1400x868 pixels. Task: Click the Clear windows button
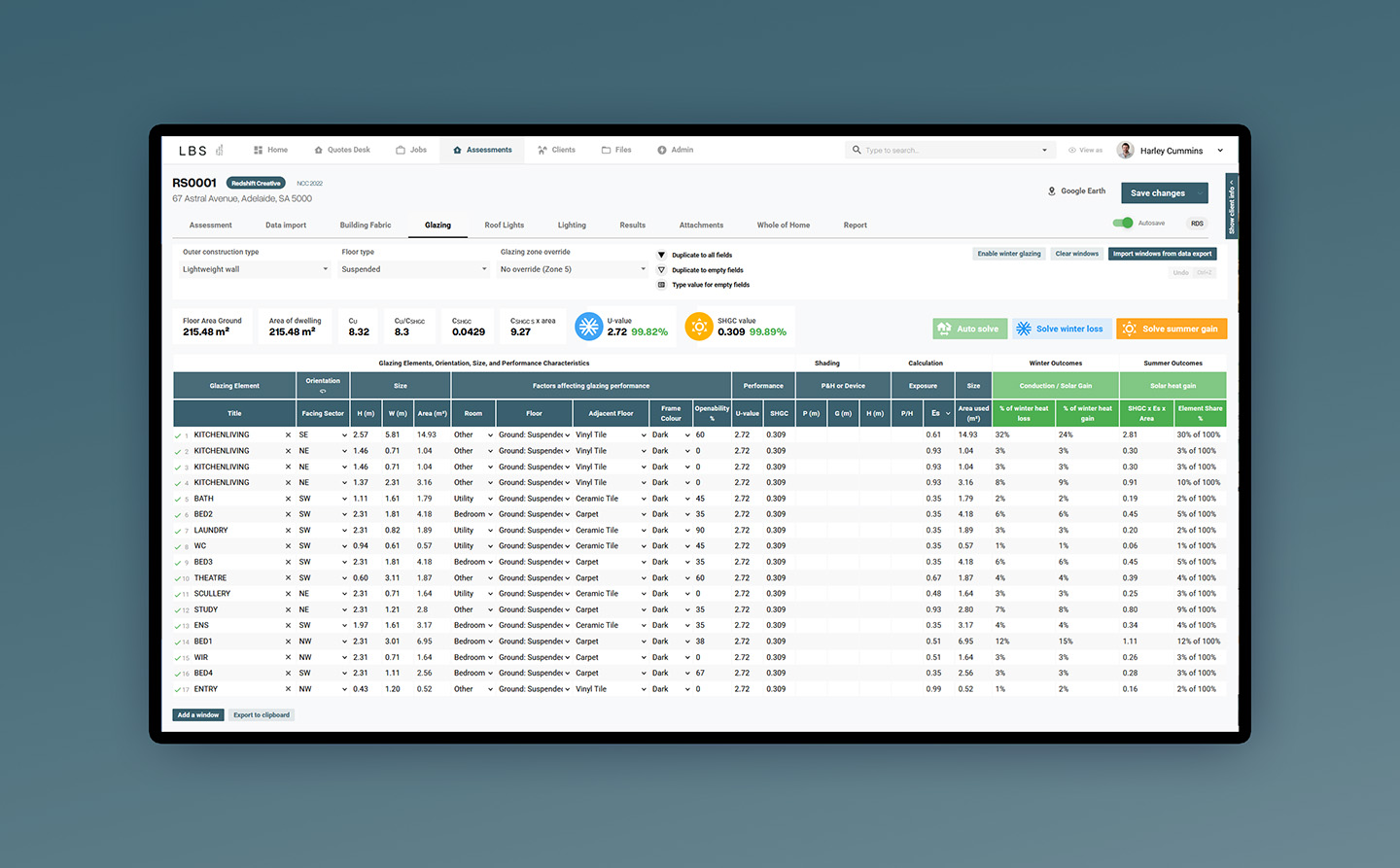[1077, 254]
